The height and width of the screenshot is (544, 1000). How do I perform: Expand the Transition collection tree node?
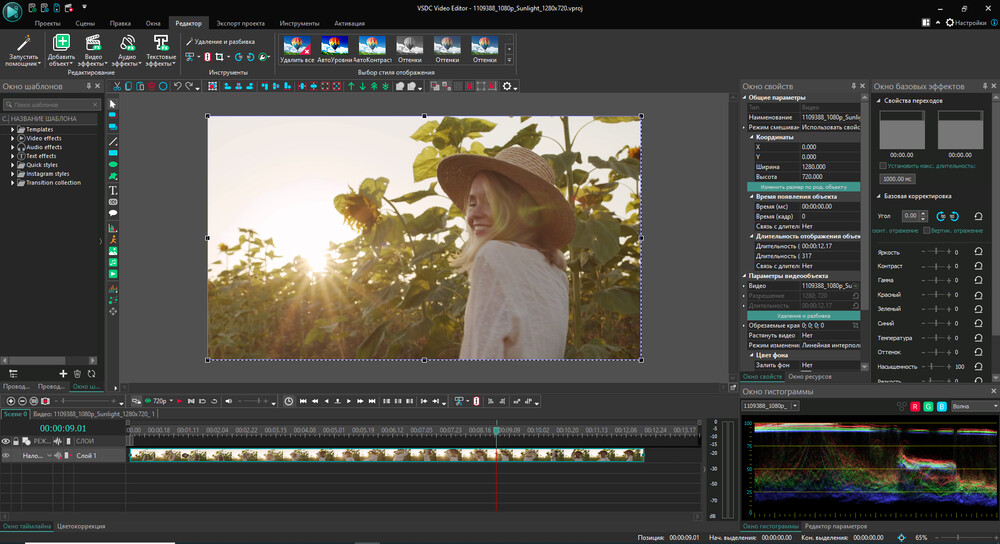coord(12,182)
